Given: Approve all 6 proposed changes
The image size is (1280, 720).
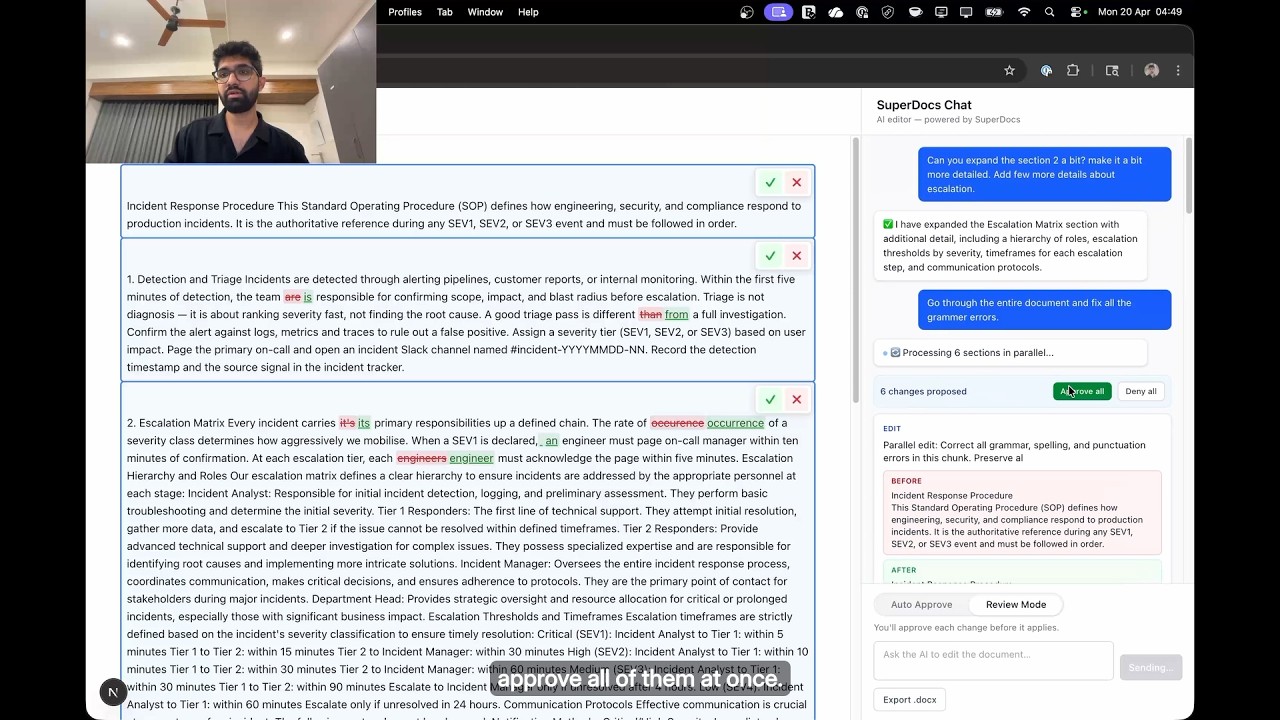Looking at the screenshot, I should (1082, 391).
